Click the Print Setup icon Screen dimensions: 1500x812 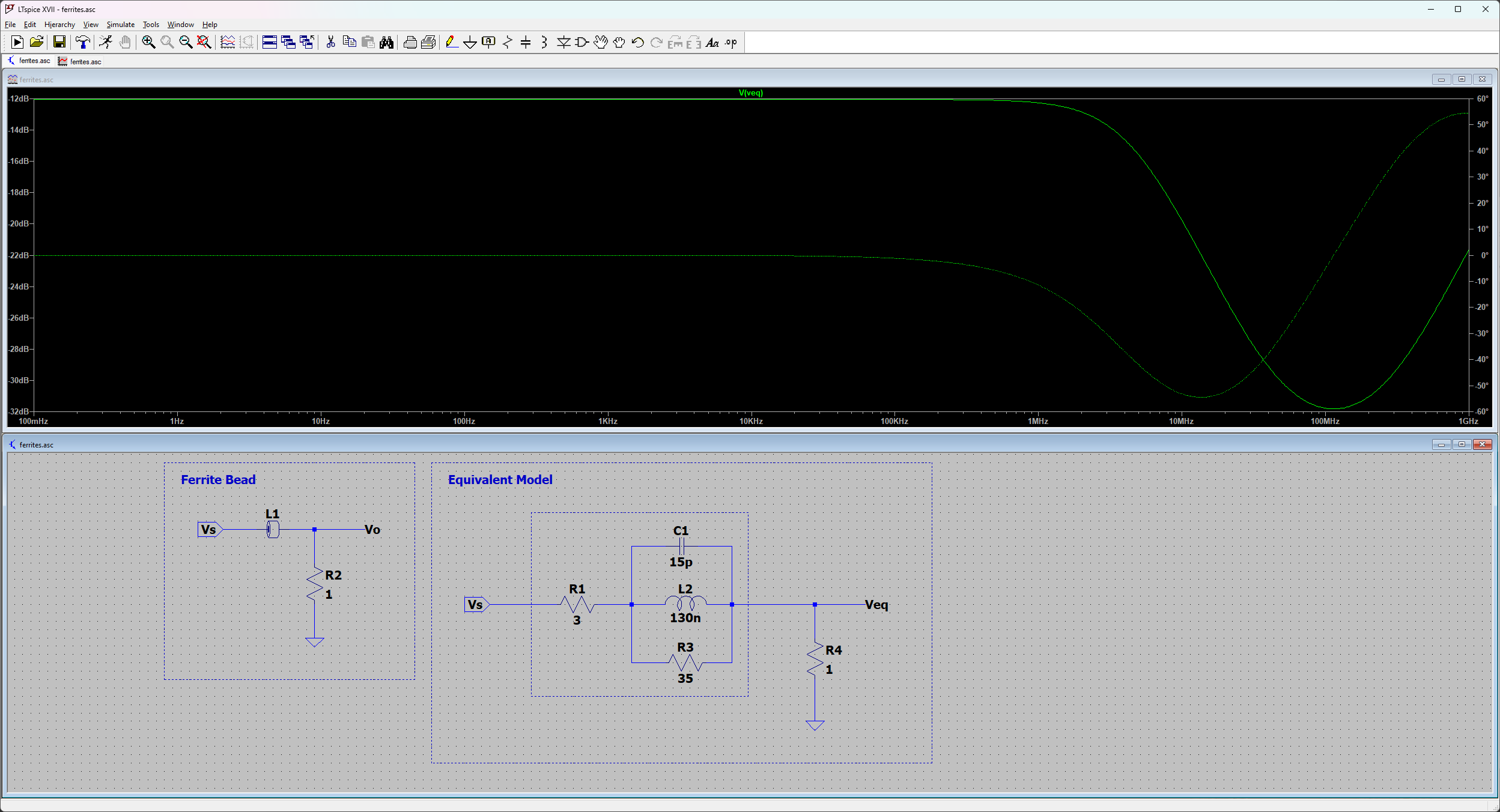click(x=410, y=42)
